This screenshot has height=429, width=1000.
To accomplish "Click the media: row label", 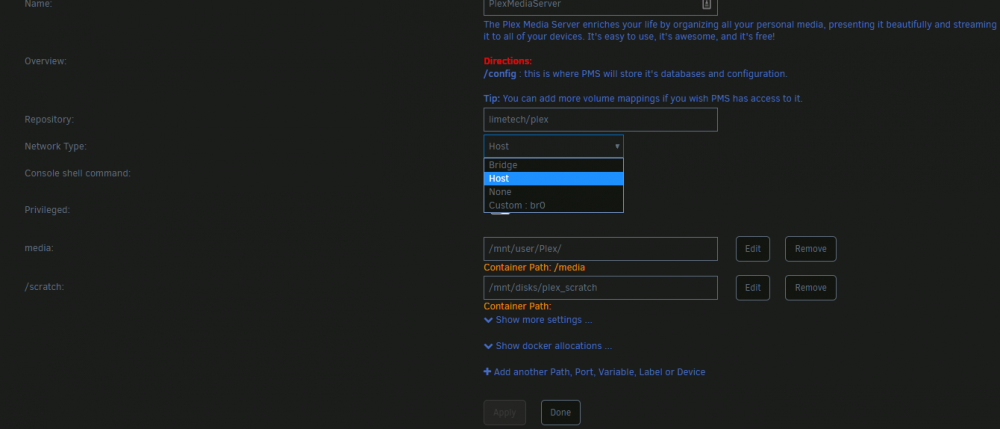I will tap(39, 248).
